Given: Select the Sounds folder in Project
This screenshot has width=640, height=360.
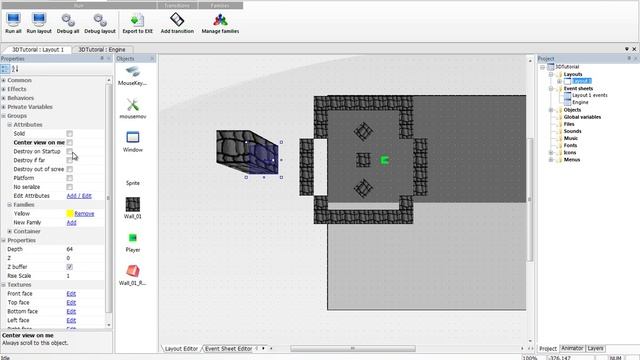Looking at the screenshot, I should click(x=572, y=131).
